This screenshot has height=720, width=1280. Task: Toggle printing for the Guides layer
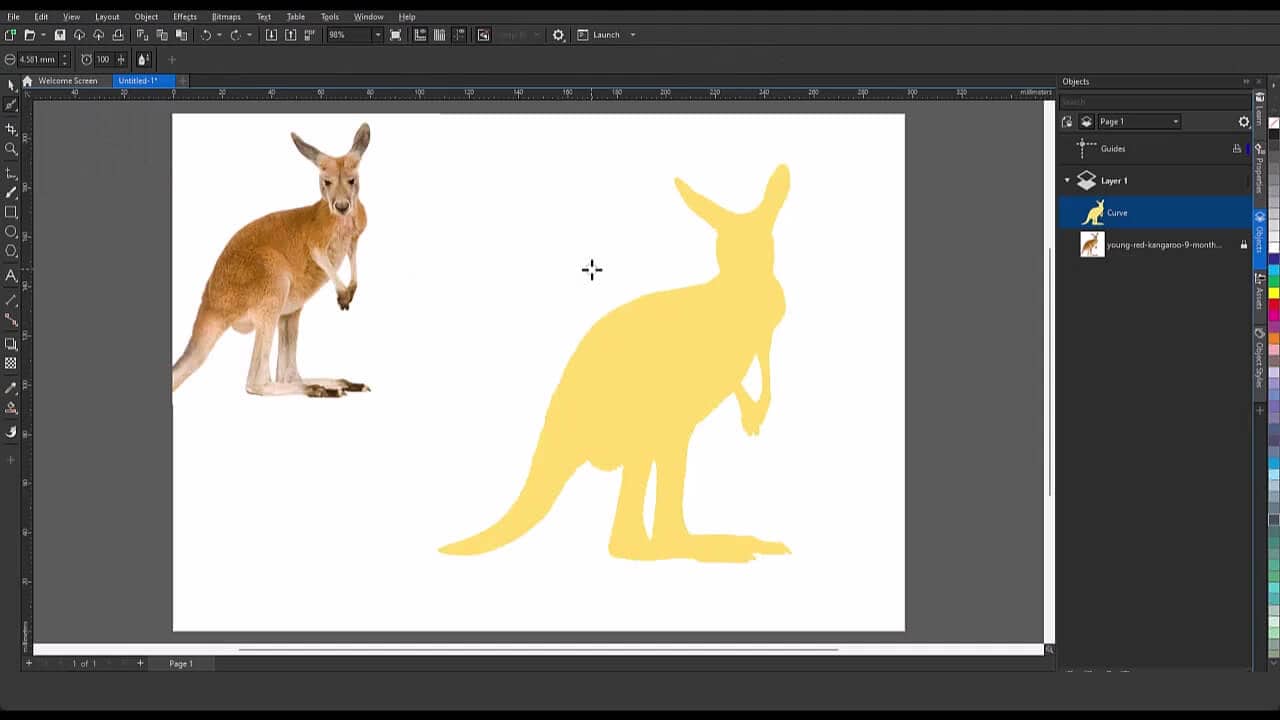1237,149
